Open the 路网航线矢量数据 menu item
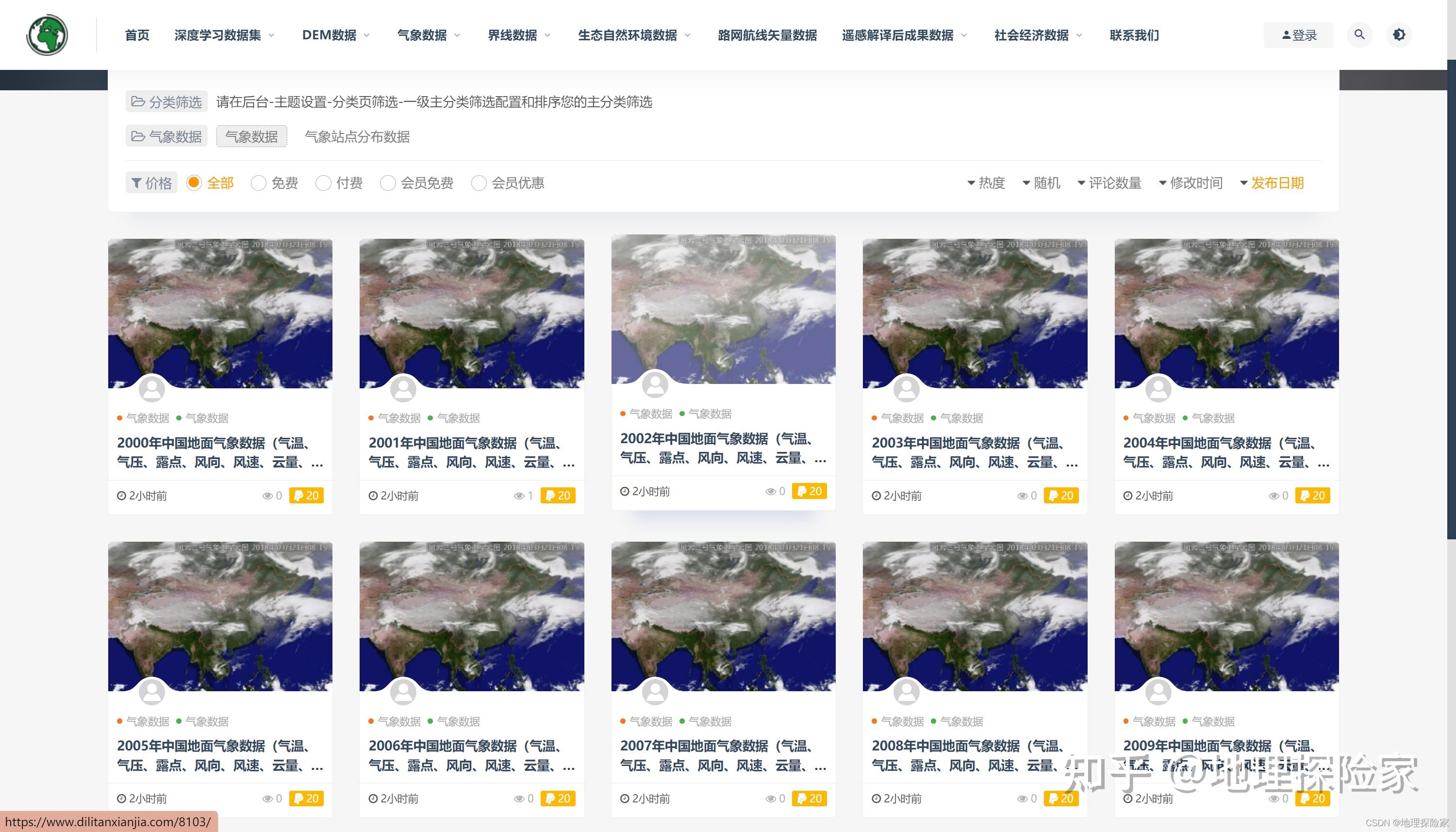This screenshot has width=1456, height=832. (767, 35)
